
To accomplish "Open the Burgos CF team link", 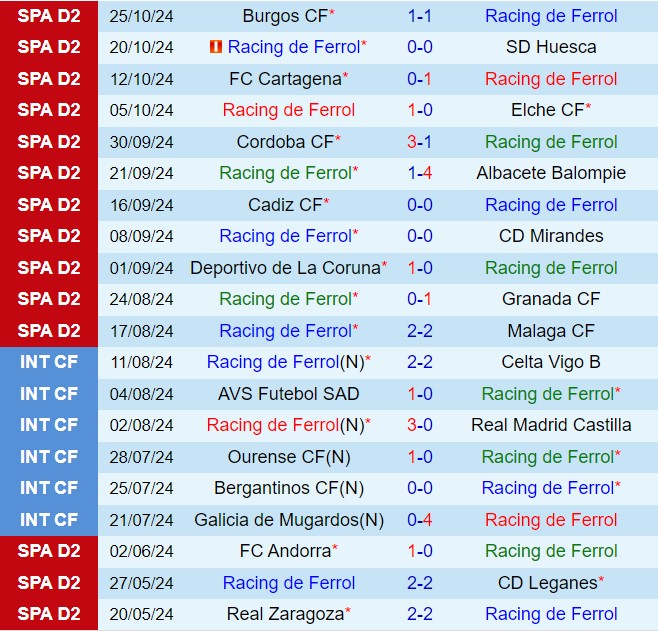I will [284, 16].
